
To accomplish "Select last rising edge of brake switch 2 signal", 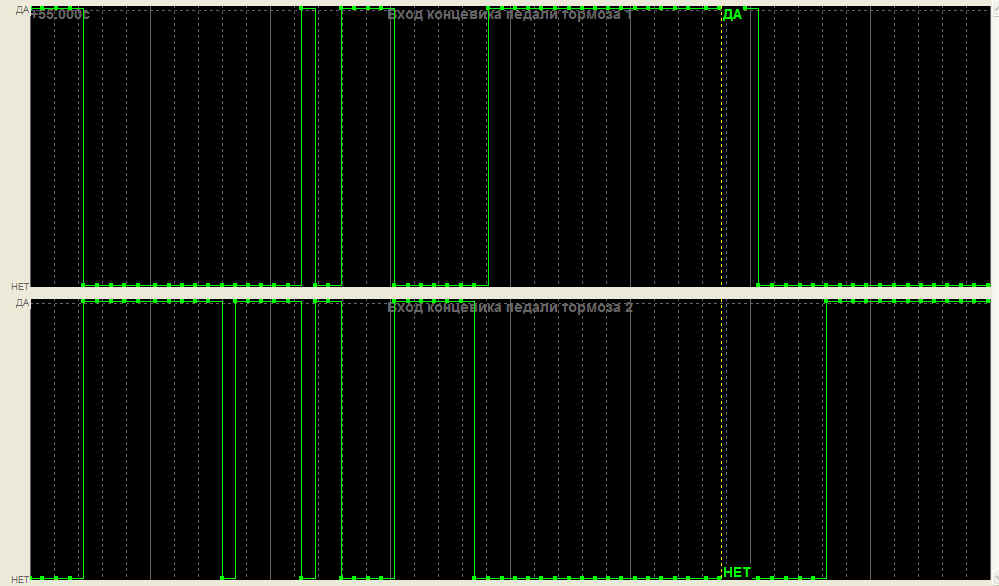I will [x=826, y=440].
